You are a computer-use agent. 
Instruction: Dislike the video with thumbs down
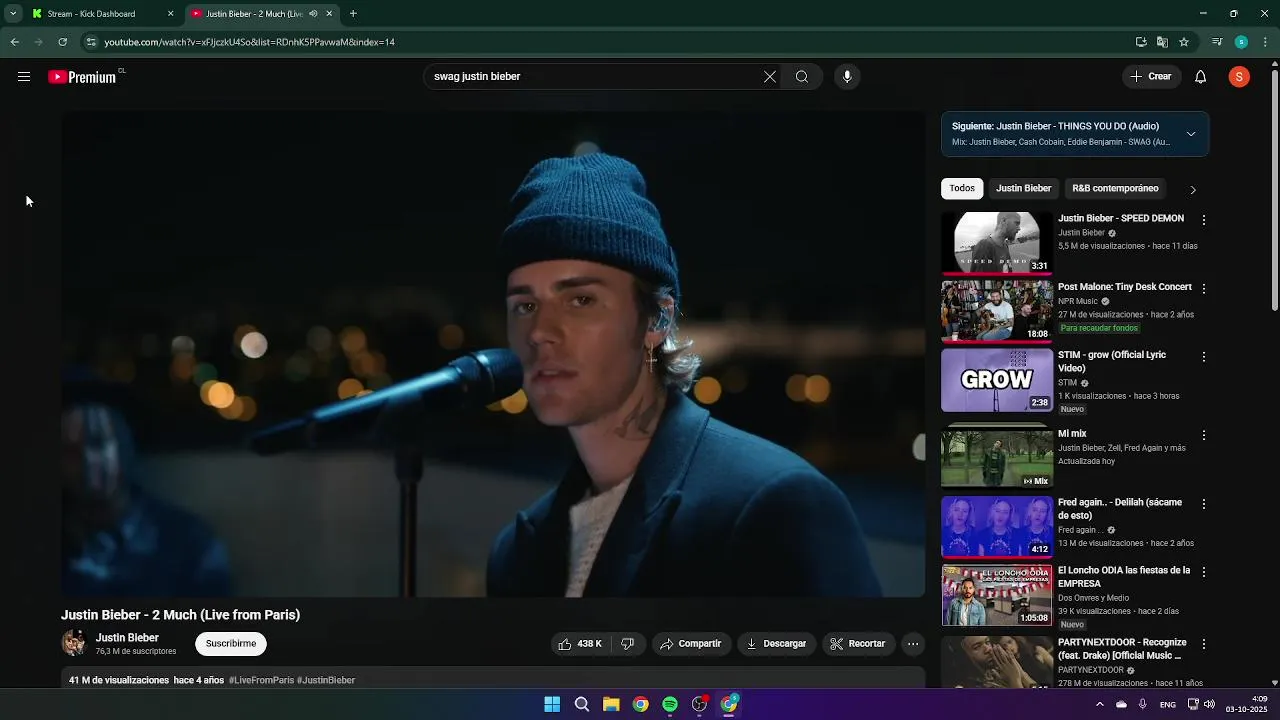tap(628, 644)
